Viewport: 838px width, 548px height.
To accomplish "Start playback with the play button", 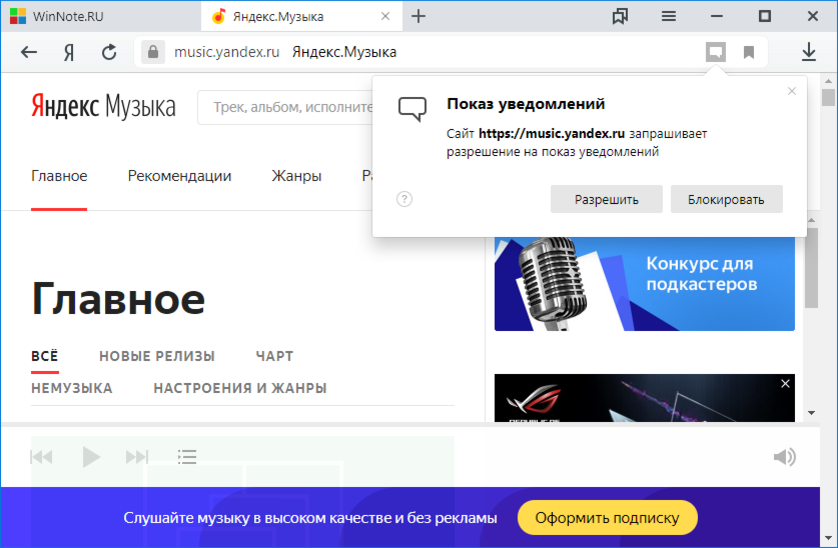I will 91,457.
